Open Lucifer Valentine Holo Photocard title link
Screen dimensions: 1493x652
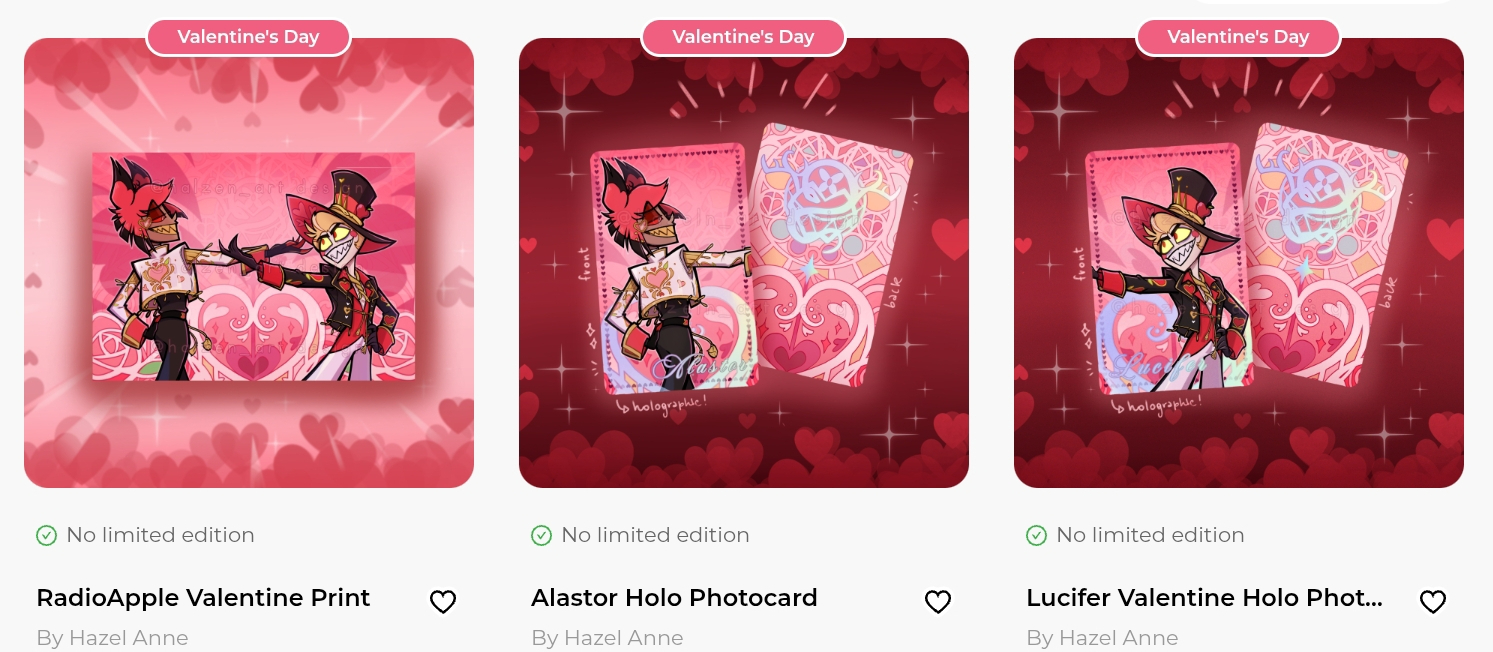click(1204, 598)
